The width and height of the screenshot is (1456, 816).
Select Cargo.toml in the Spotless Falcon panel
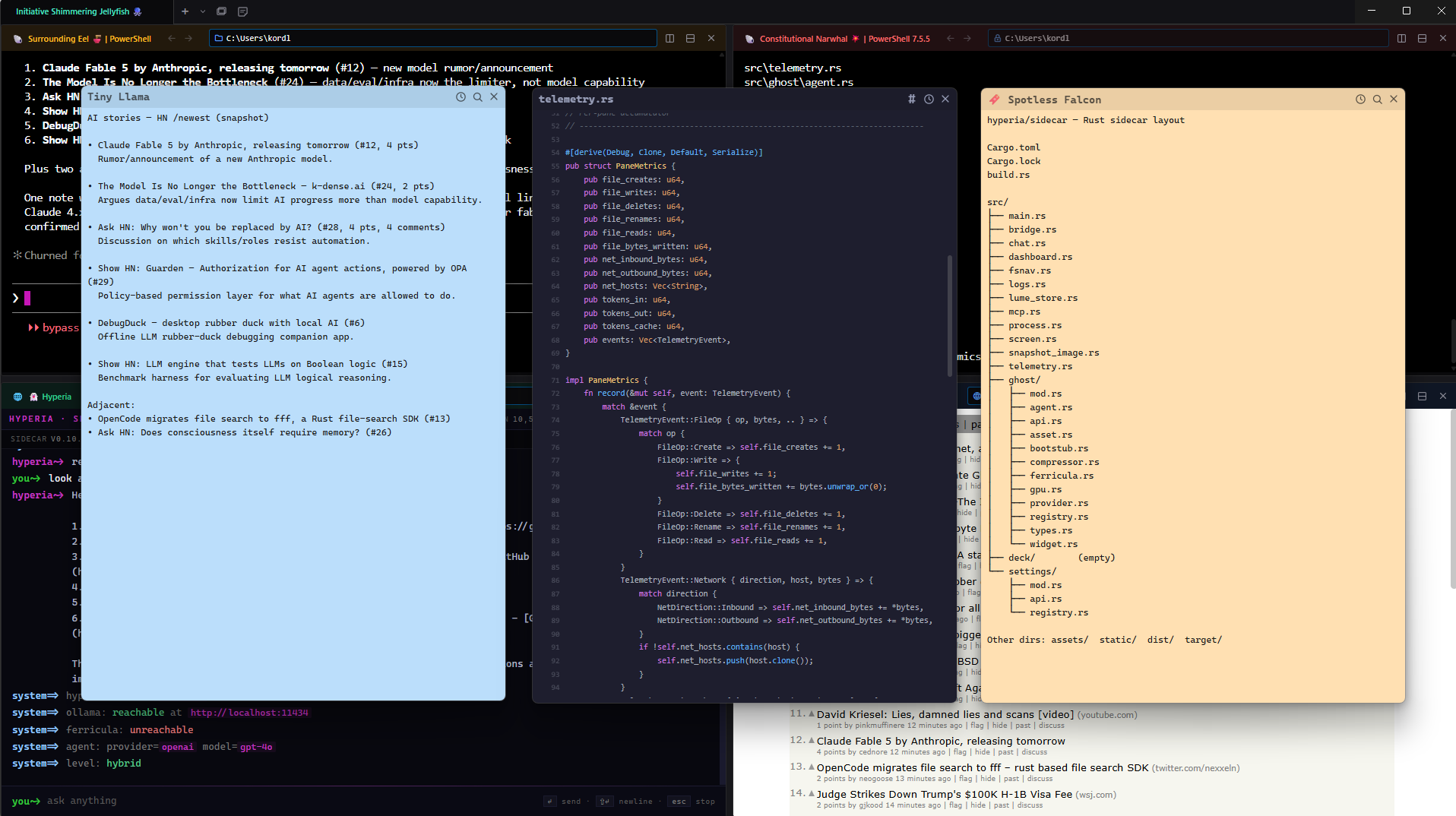tap(1014, 147)
